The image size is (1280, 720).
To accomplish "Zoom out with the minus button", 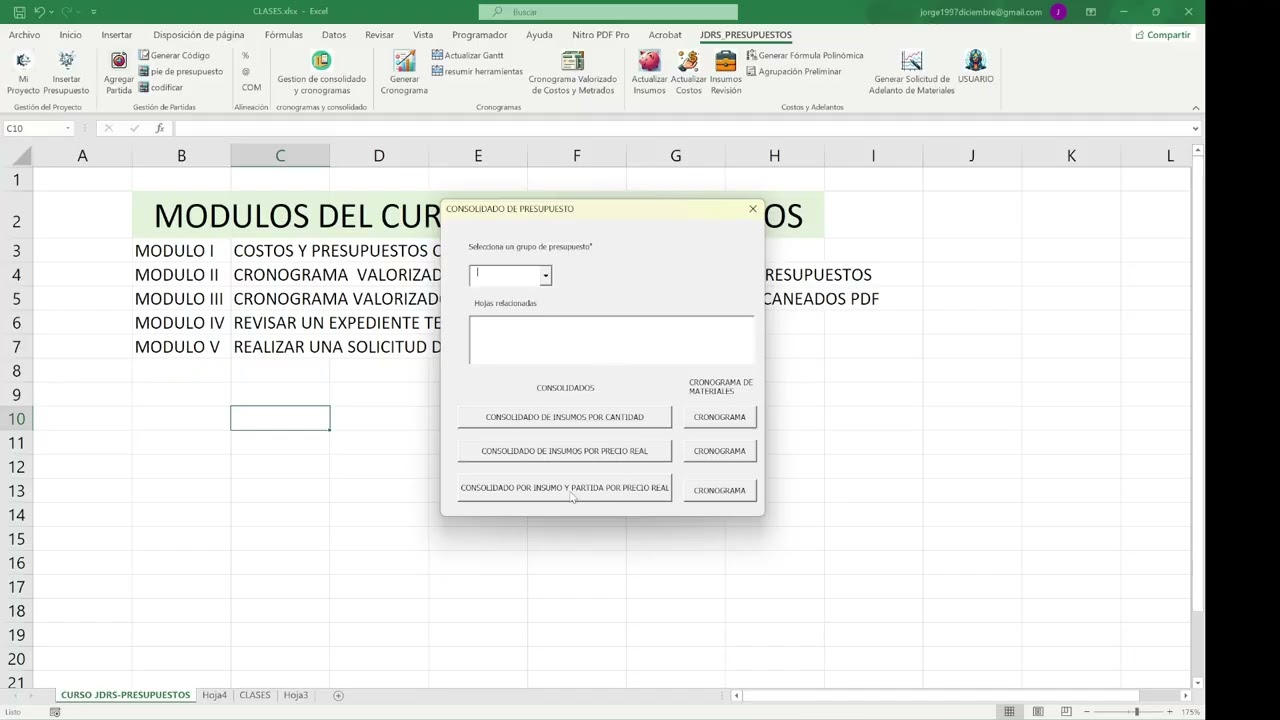I will pos(1087,711).
